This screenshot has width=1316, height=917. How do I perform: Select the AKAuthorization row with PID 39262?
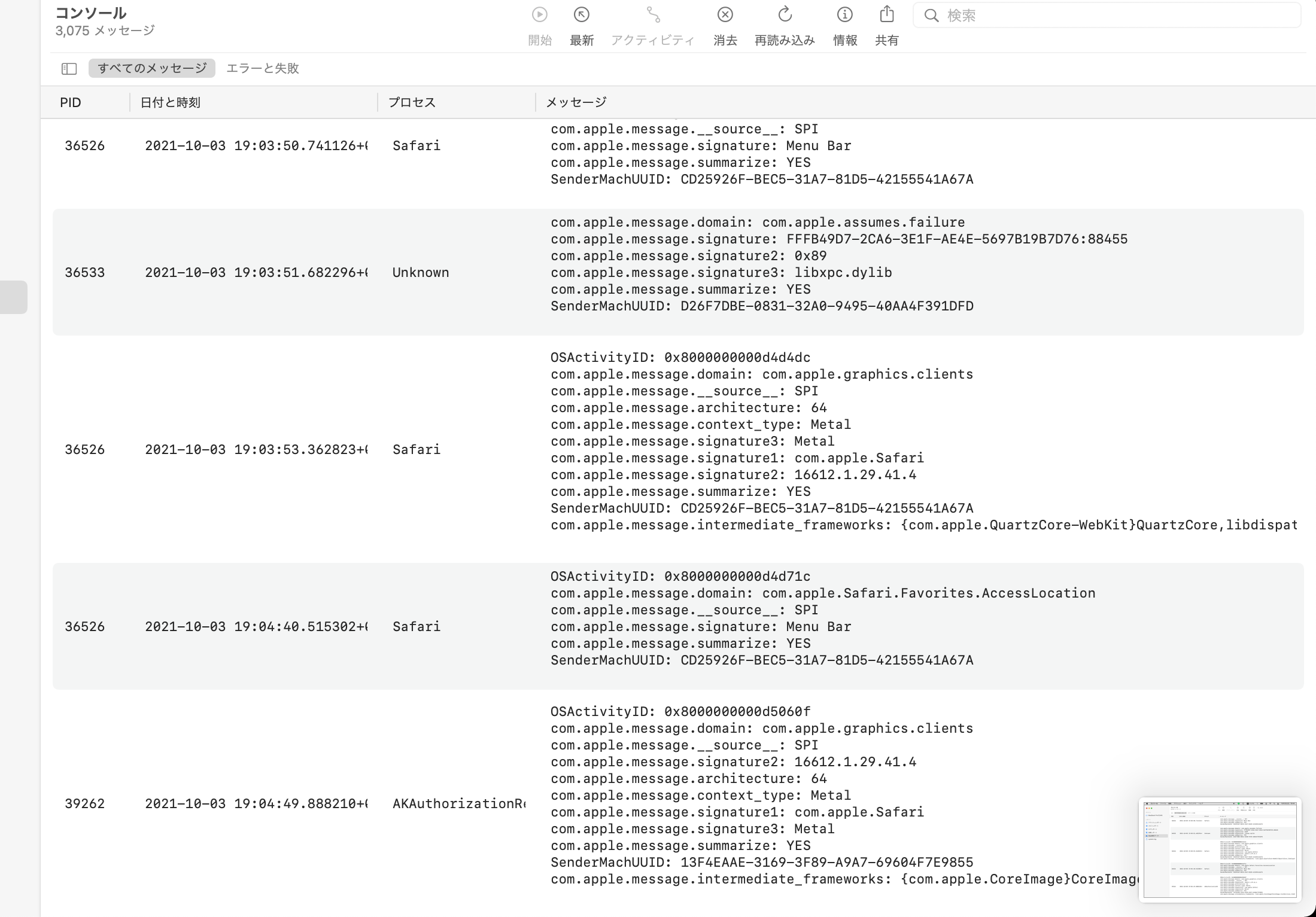[x=458, y=803]
